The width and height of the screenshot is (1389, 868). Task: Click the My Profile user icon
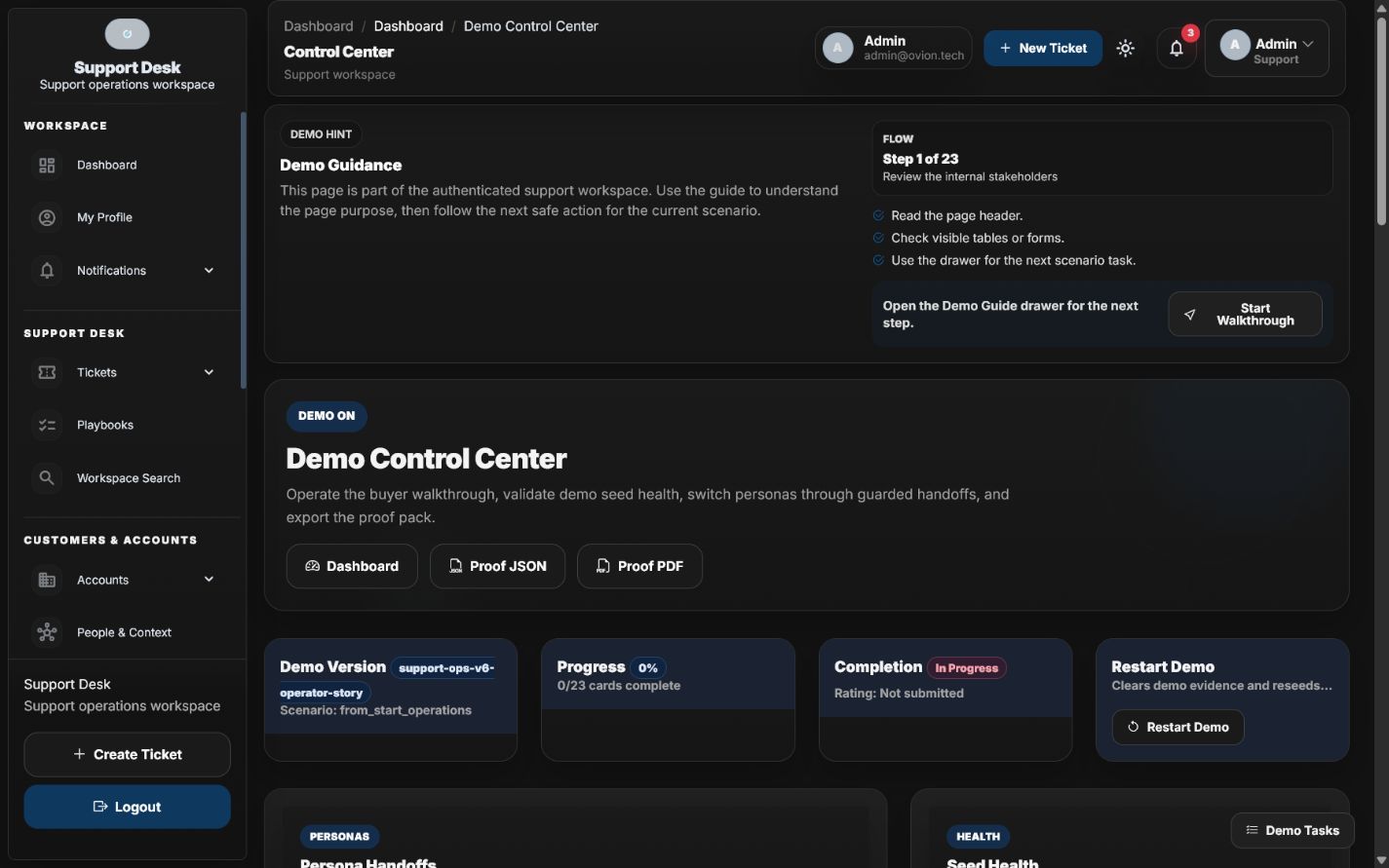tap(47, 218)
